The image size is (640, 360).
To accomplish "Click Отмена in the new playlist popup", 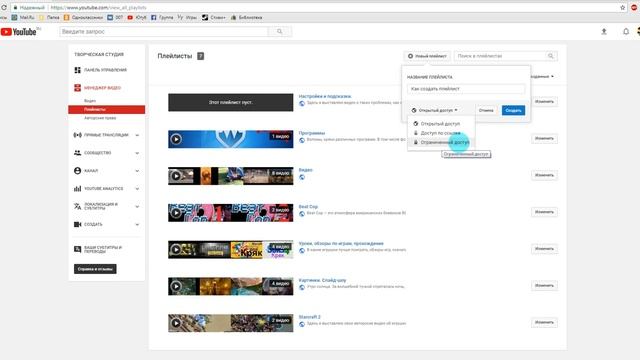I will coord(486,110).
